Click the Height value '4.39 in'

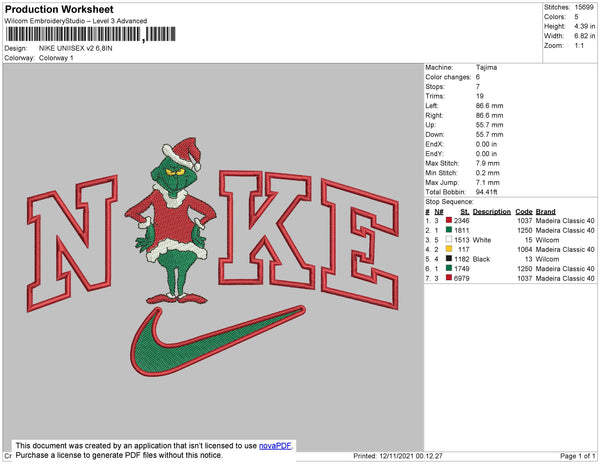point(585,26)
